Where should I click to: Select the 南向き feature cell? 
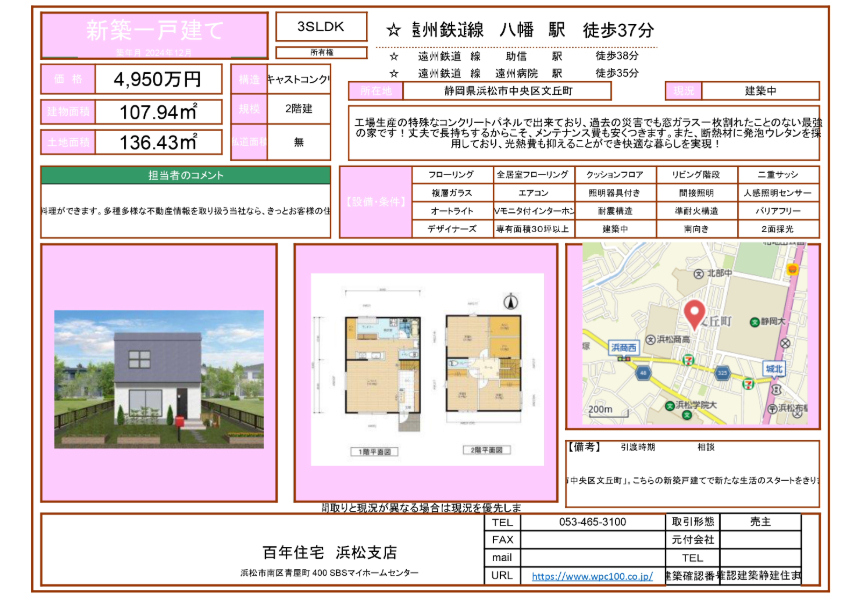(696, 229)
